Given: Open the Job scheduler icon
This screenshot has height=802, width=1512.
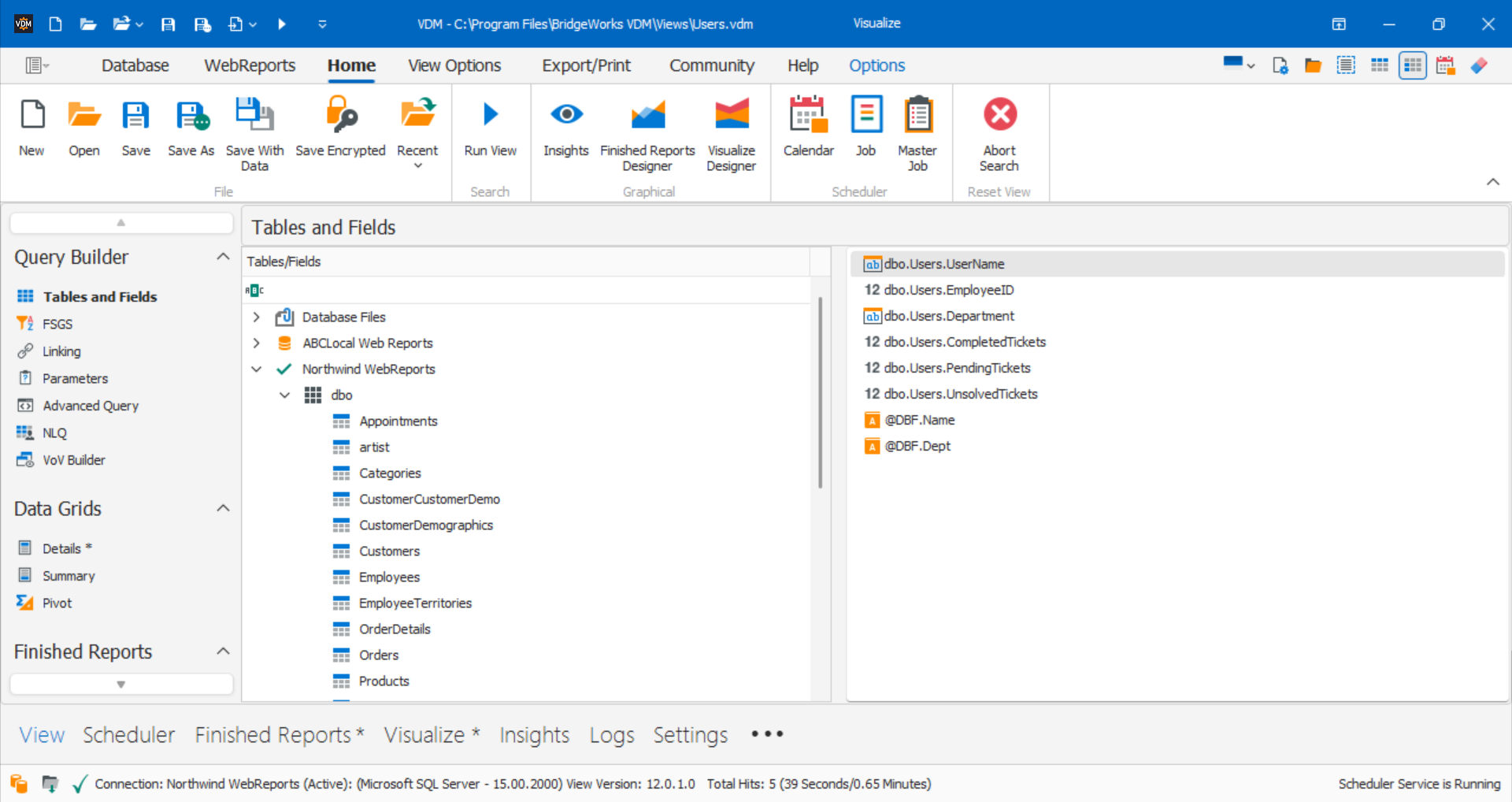Looking at the screenshot, I should coord(865,114).
